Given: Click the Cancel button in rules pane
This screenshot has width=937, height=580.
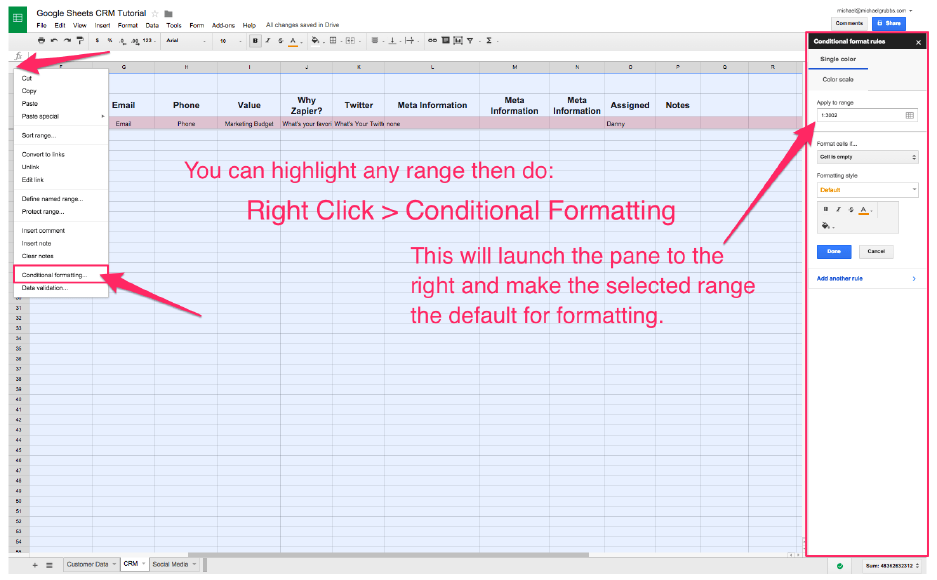Looking at the screenshot, I should click(x=876, y=251).
